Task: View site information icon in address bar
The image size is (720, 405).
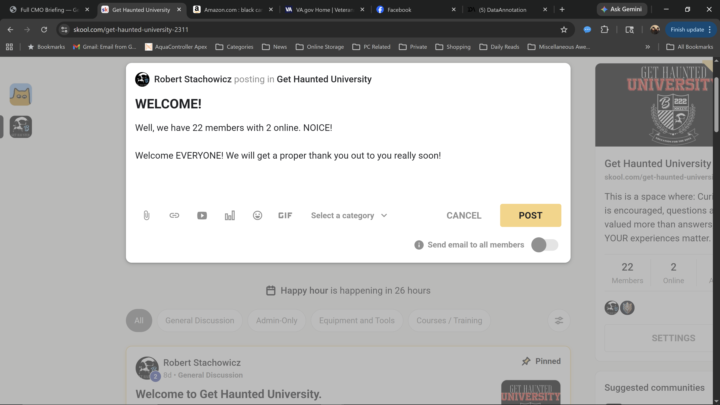Action: pyautogui.click(x=64, y=29)
